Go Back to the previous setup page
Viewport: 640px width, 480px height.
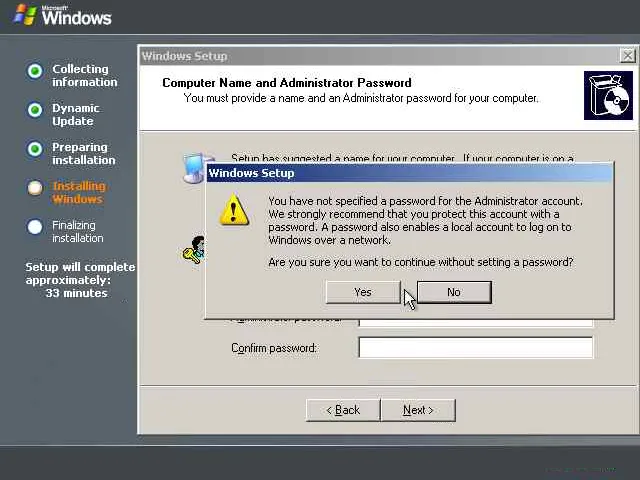(343, 410)
